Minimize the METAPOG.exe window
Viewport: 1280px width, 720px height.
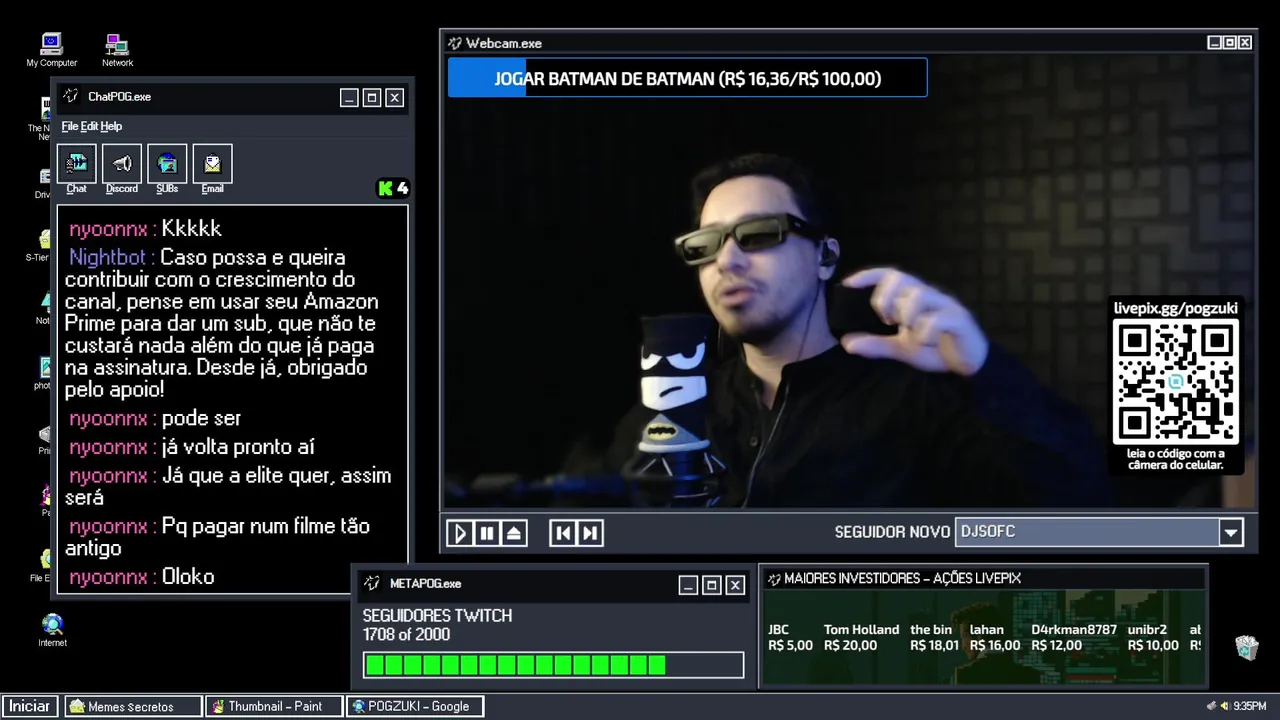point(688,585)
